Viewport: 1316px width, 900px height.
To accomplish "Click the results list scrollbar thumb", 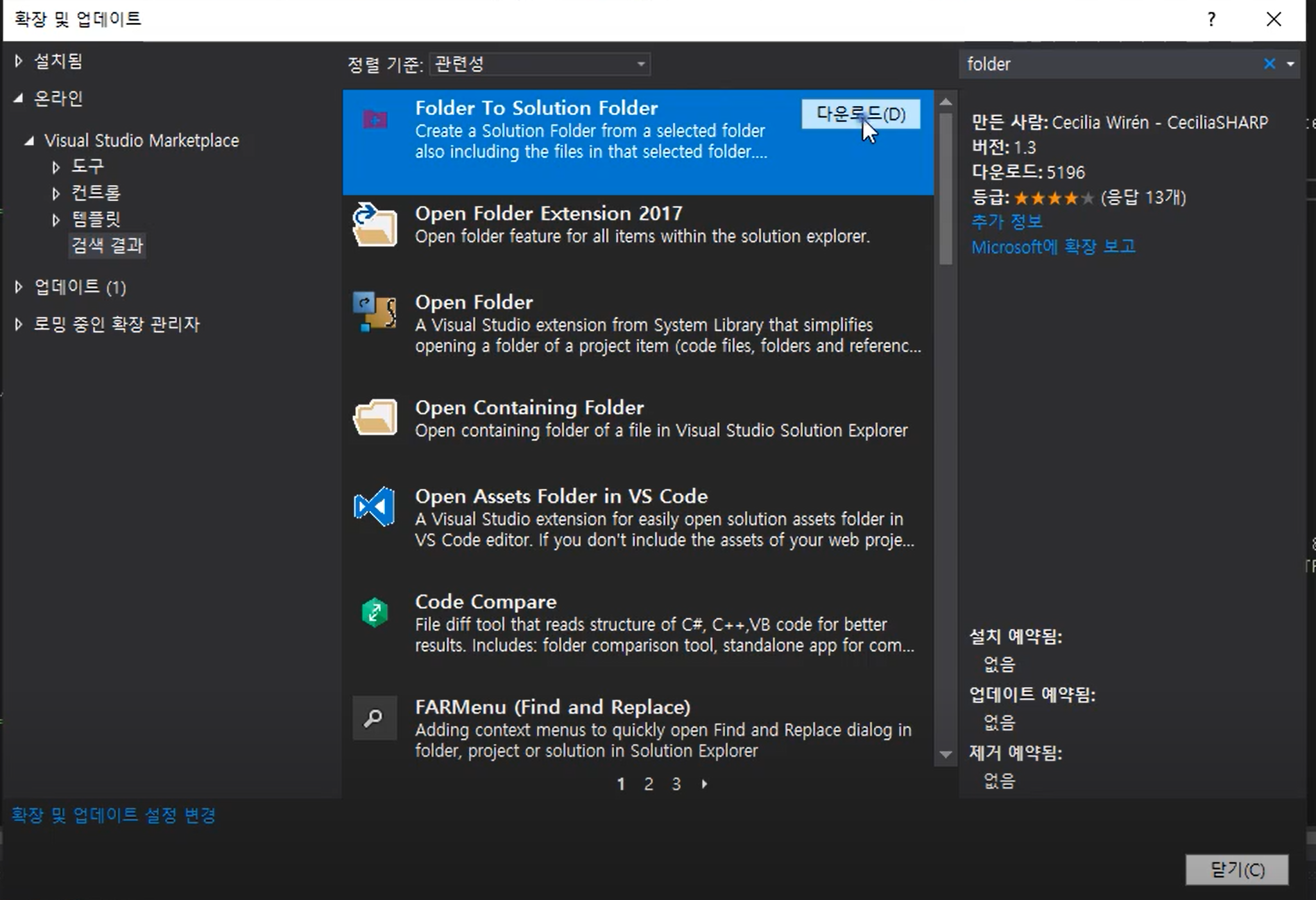I will (946, 189).
